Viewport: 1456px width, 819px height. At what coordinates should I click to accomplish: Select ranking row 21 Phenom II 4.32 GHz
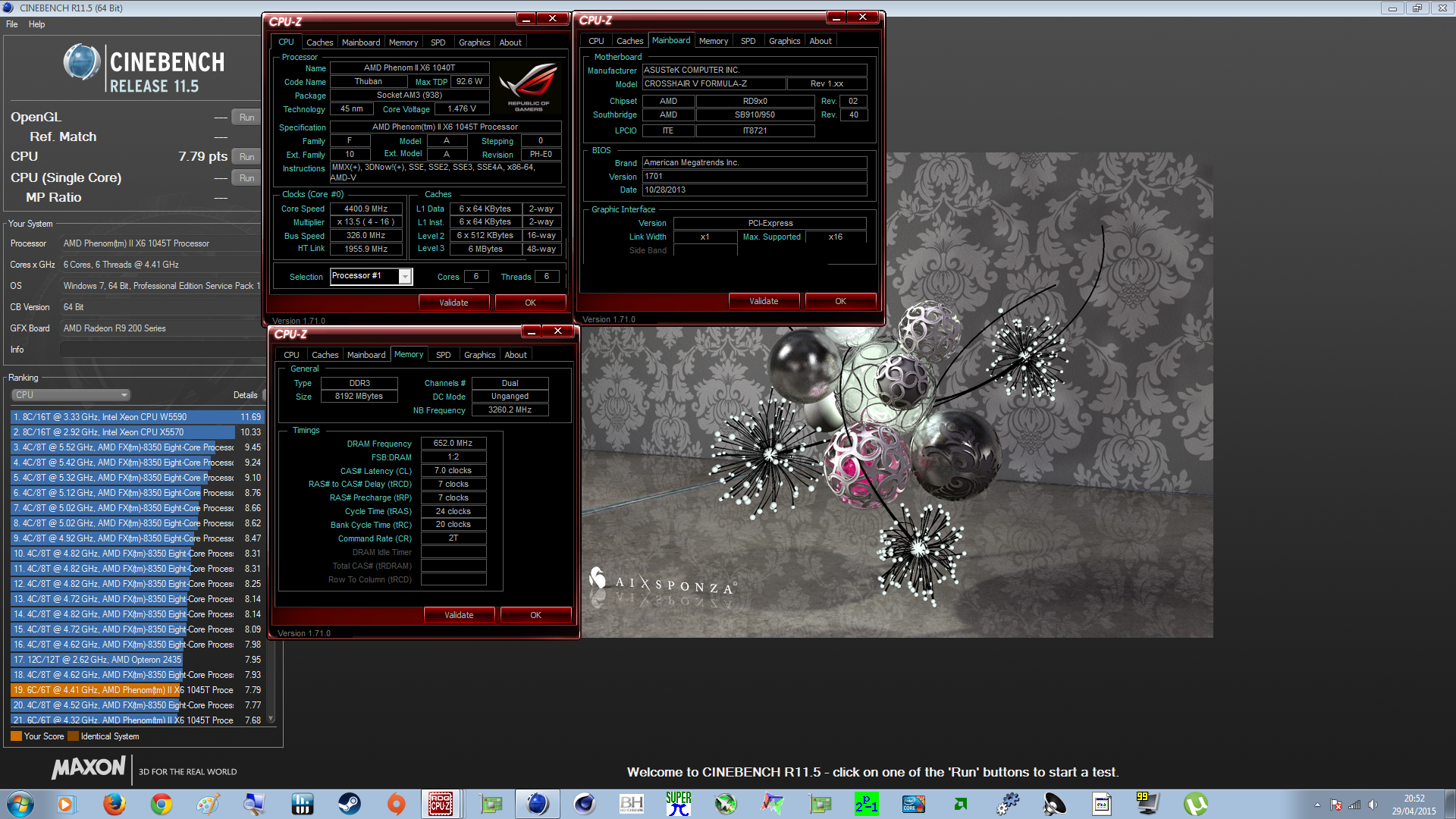click(136, 720)
